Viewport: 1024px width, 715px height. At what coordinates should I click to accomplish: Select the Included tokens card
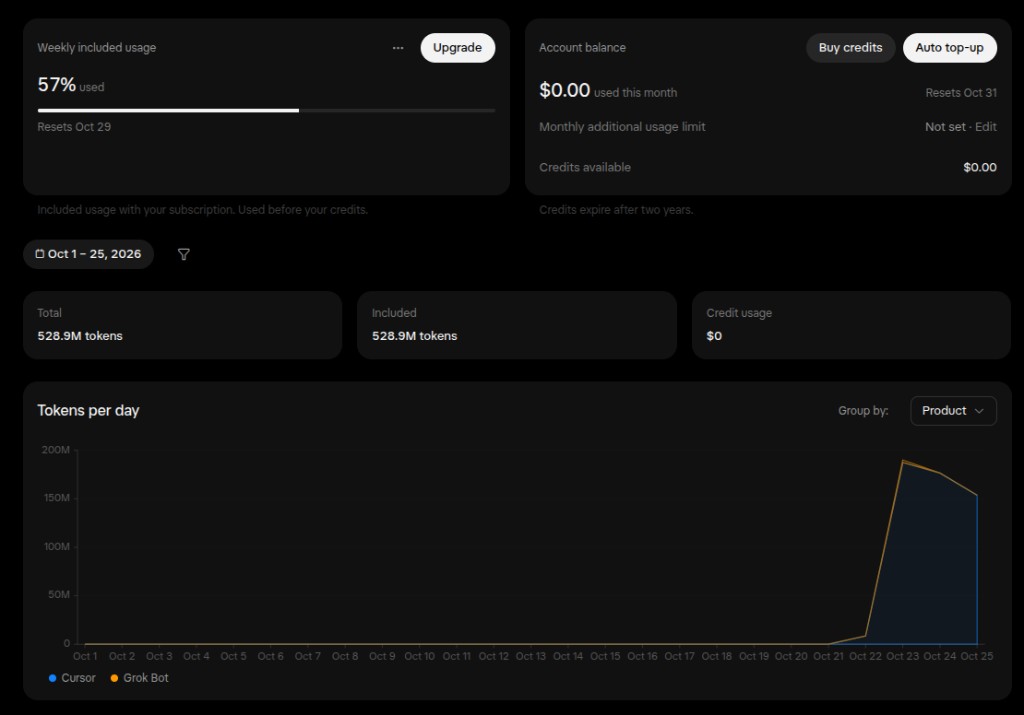click(x=517, y=325)
